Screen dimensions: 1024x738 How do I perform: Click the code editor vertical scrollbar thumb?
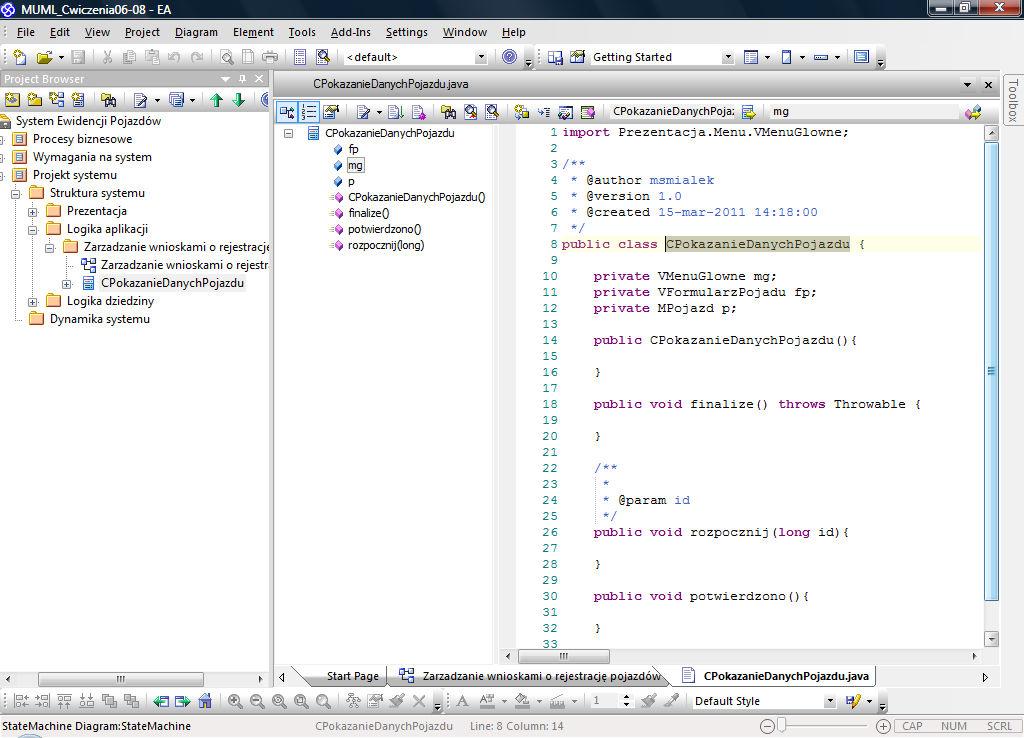click(x=991, y=371)
